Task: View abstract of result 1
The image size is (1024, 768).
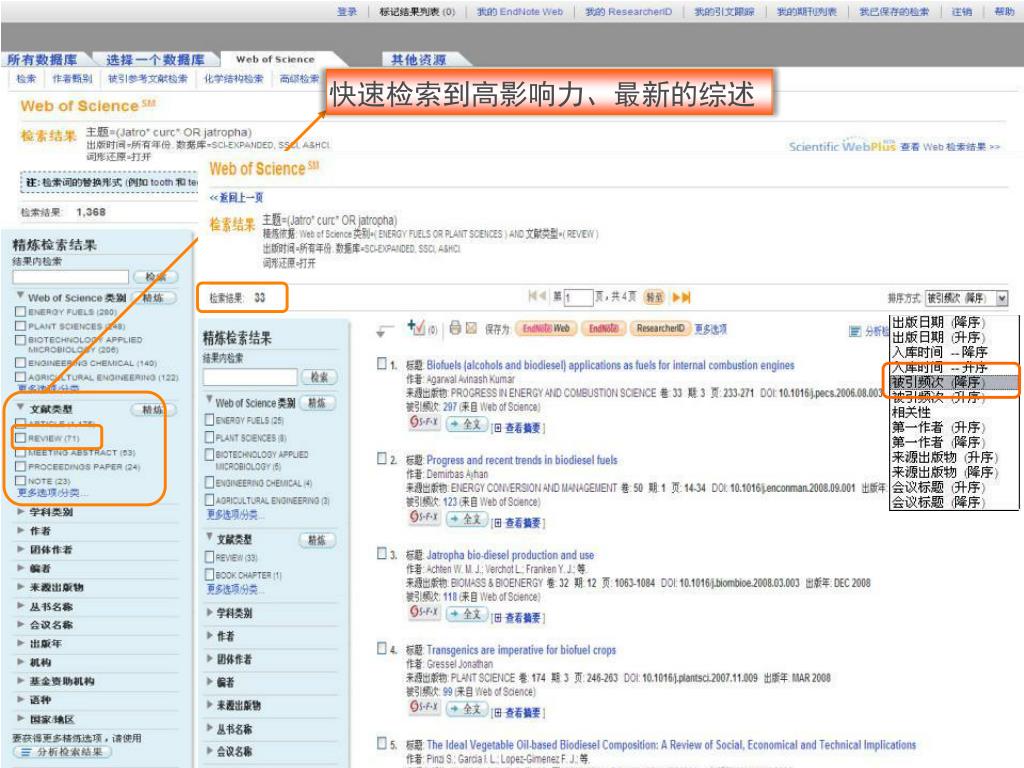Action: click(518, 428)
